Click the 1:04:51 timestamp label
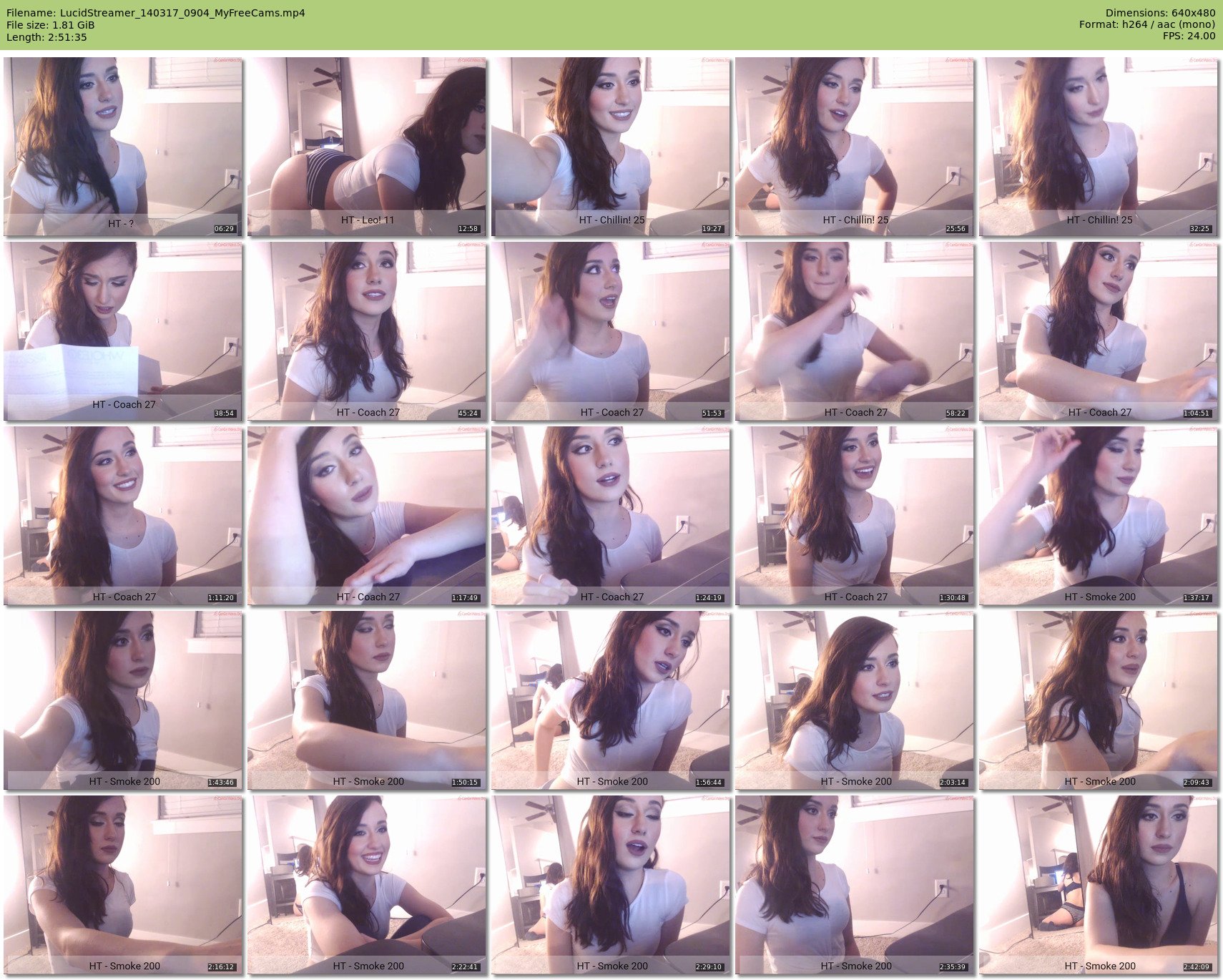Screen dimensions: 1223x980 click(x=1196, y=413)
